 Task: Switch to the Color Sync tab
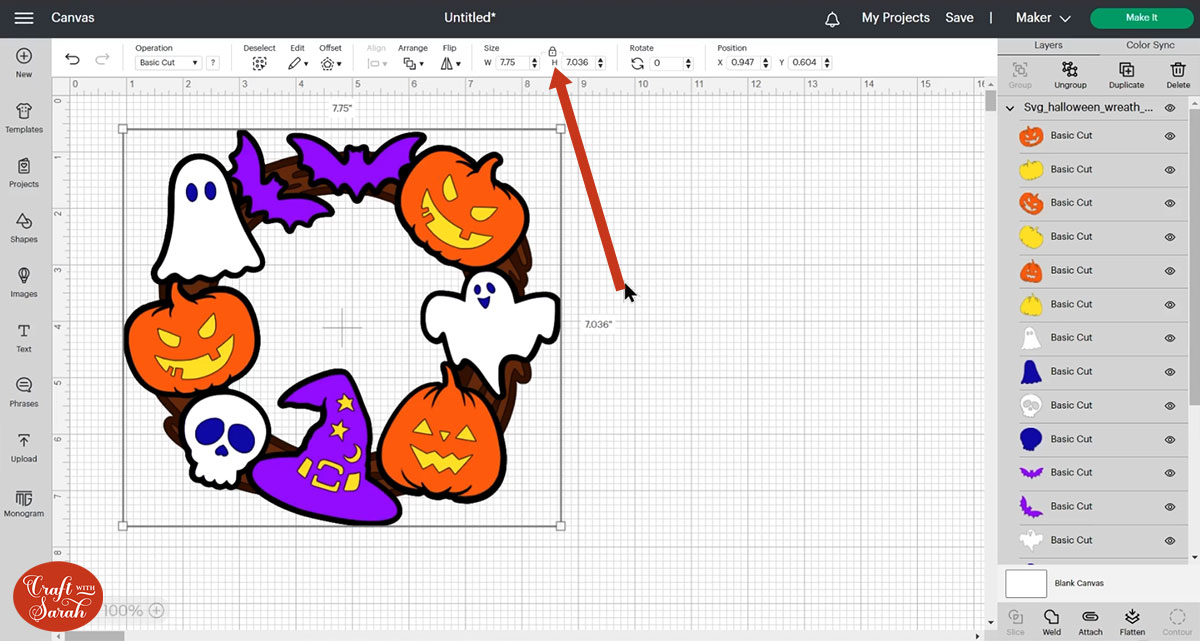1150,46
